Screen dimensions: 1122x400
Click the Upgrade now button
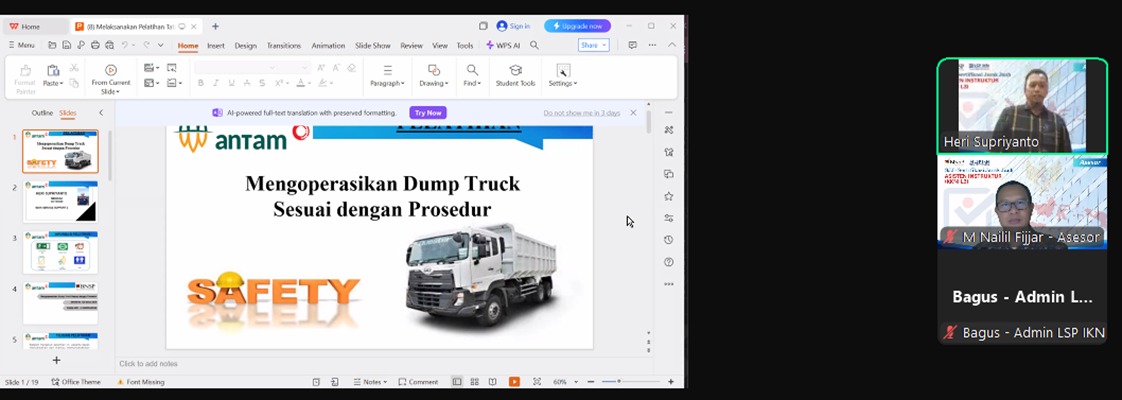coord(577,26)
